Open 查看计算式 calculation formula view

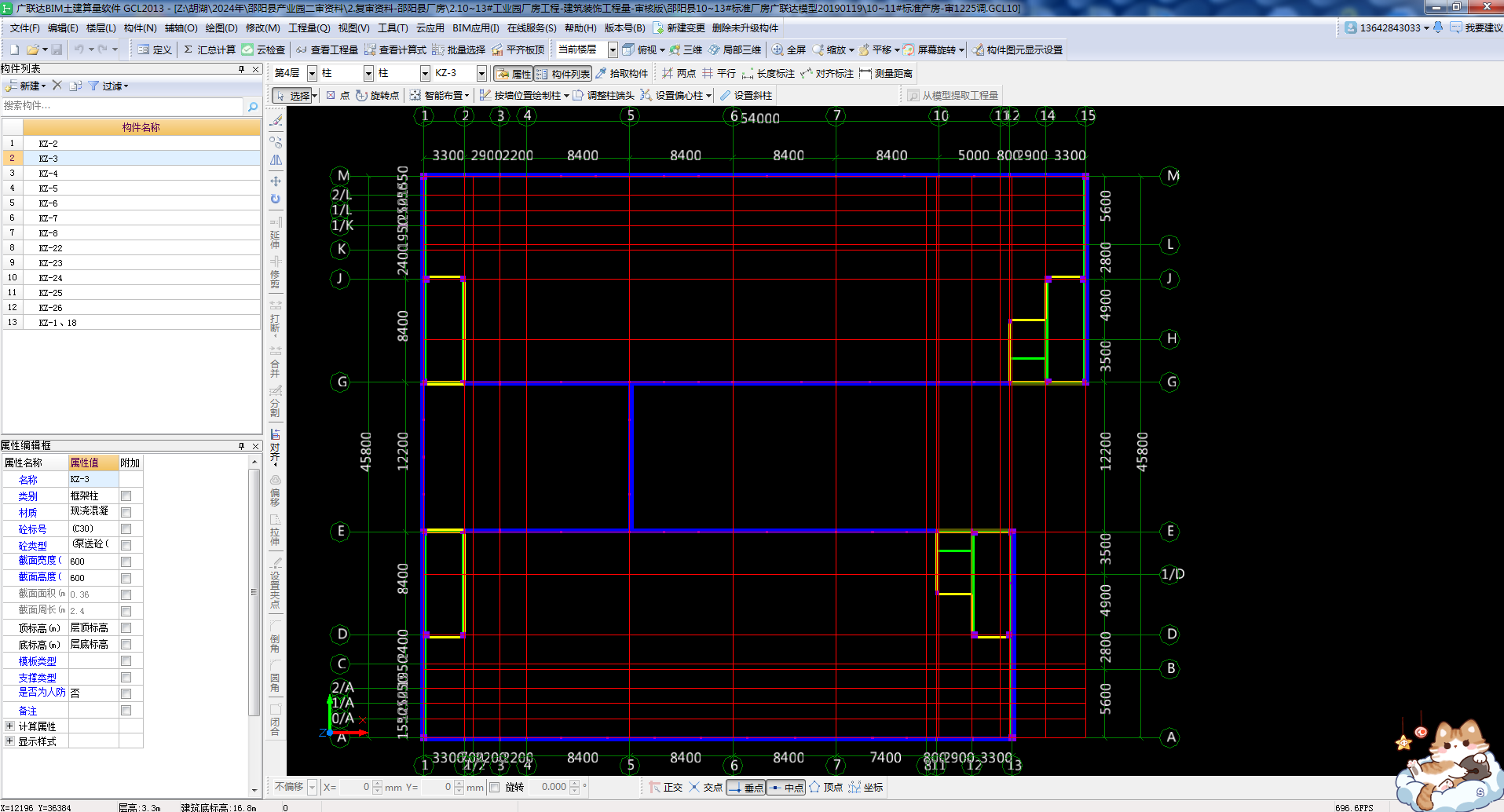pos(395,49)
